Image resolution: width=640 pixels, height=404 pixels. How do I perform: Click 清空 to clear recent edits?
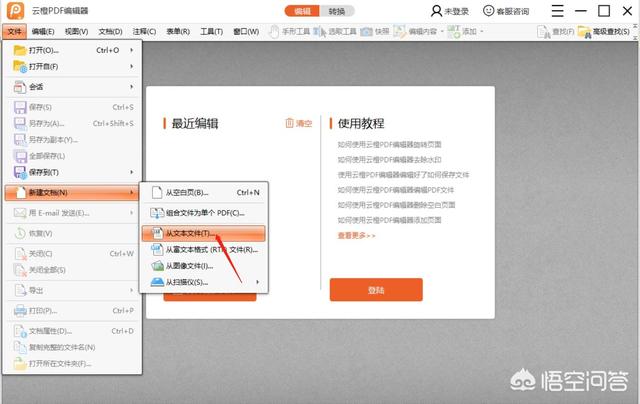click(x=298, y=123)
